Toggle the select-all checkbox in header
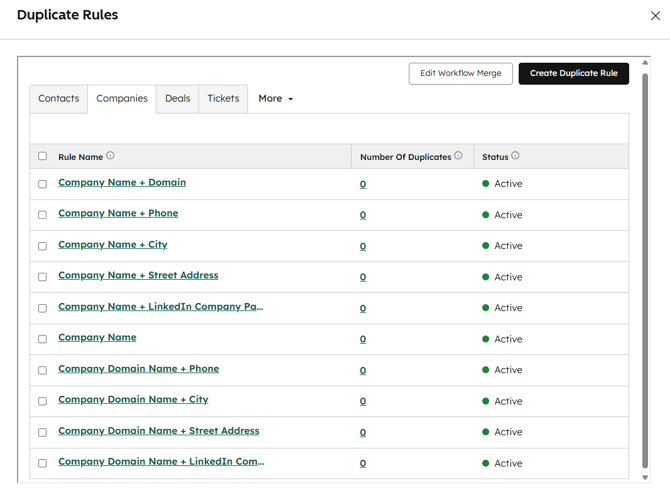Viewport: 670px width, 503px height. 42,156
